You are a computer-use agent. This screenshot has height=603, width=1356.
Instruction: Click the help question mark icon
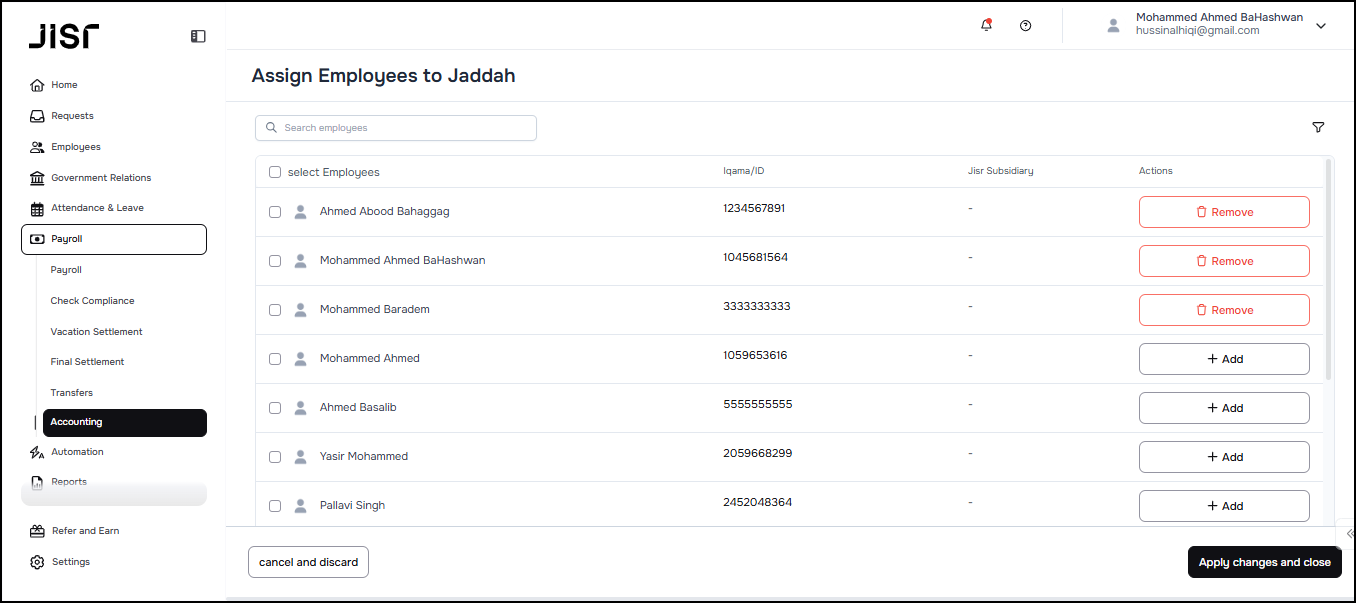1025,26
